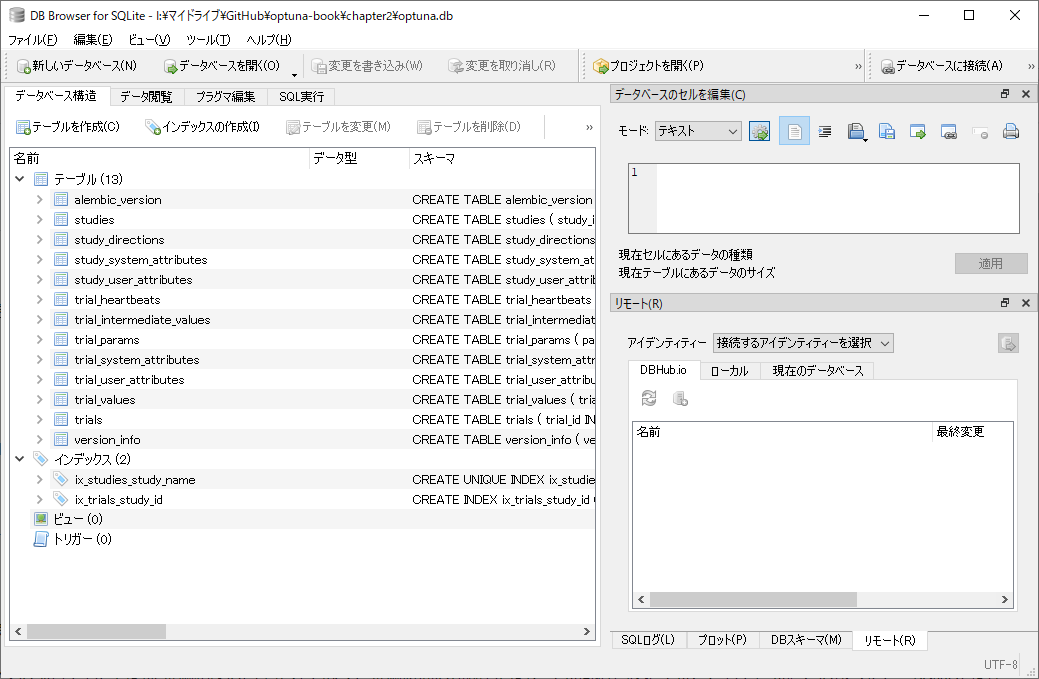Click inside the cell editor text area
Image resolution: width=1039 pixels, height=679 pixels.
838,198
